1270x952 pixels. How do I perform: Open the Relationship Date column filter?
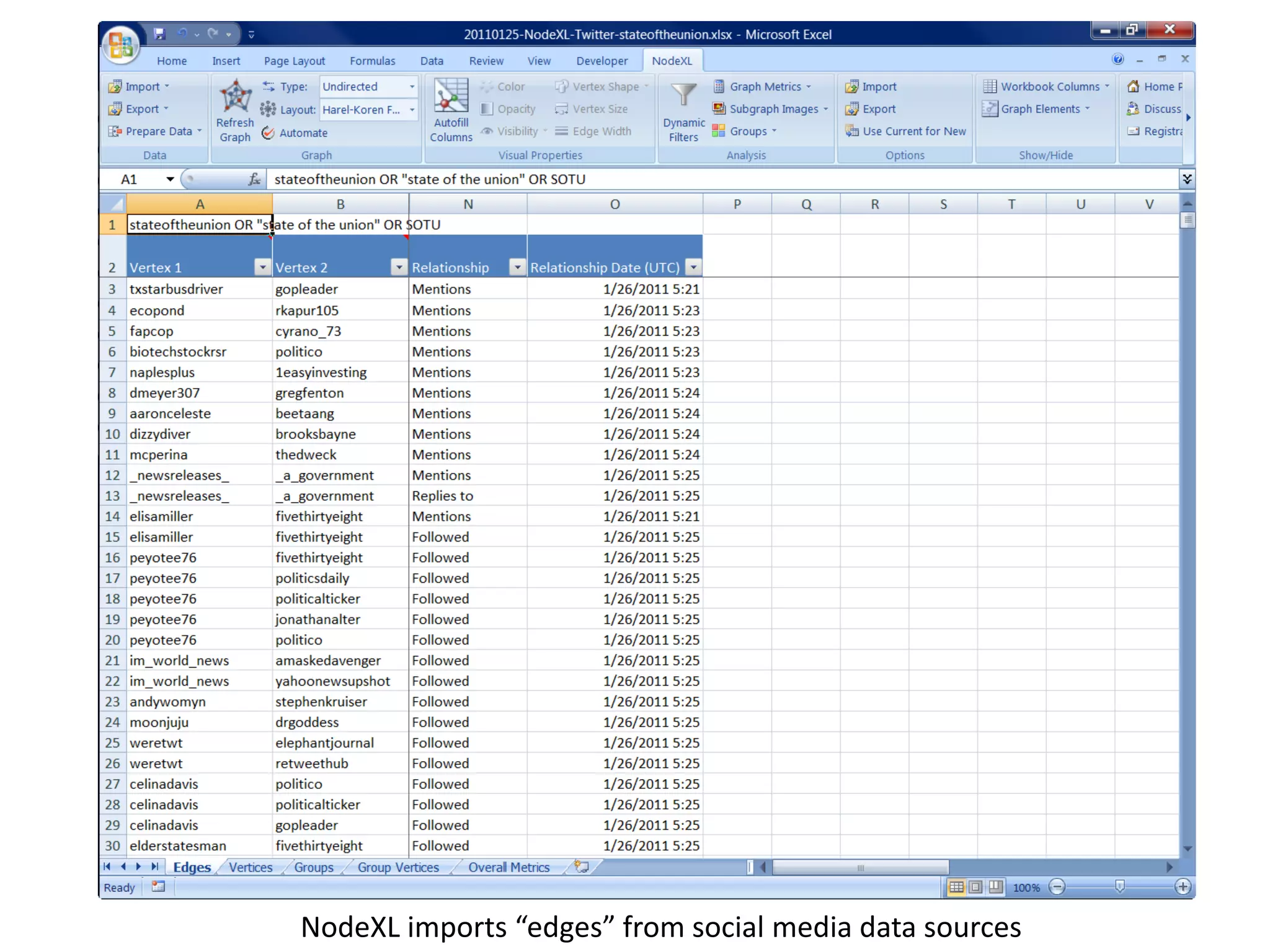pos(694,267)
